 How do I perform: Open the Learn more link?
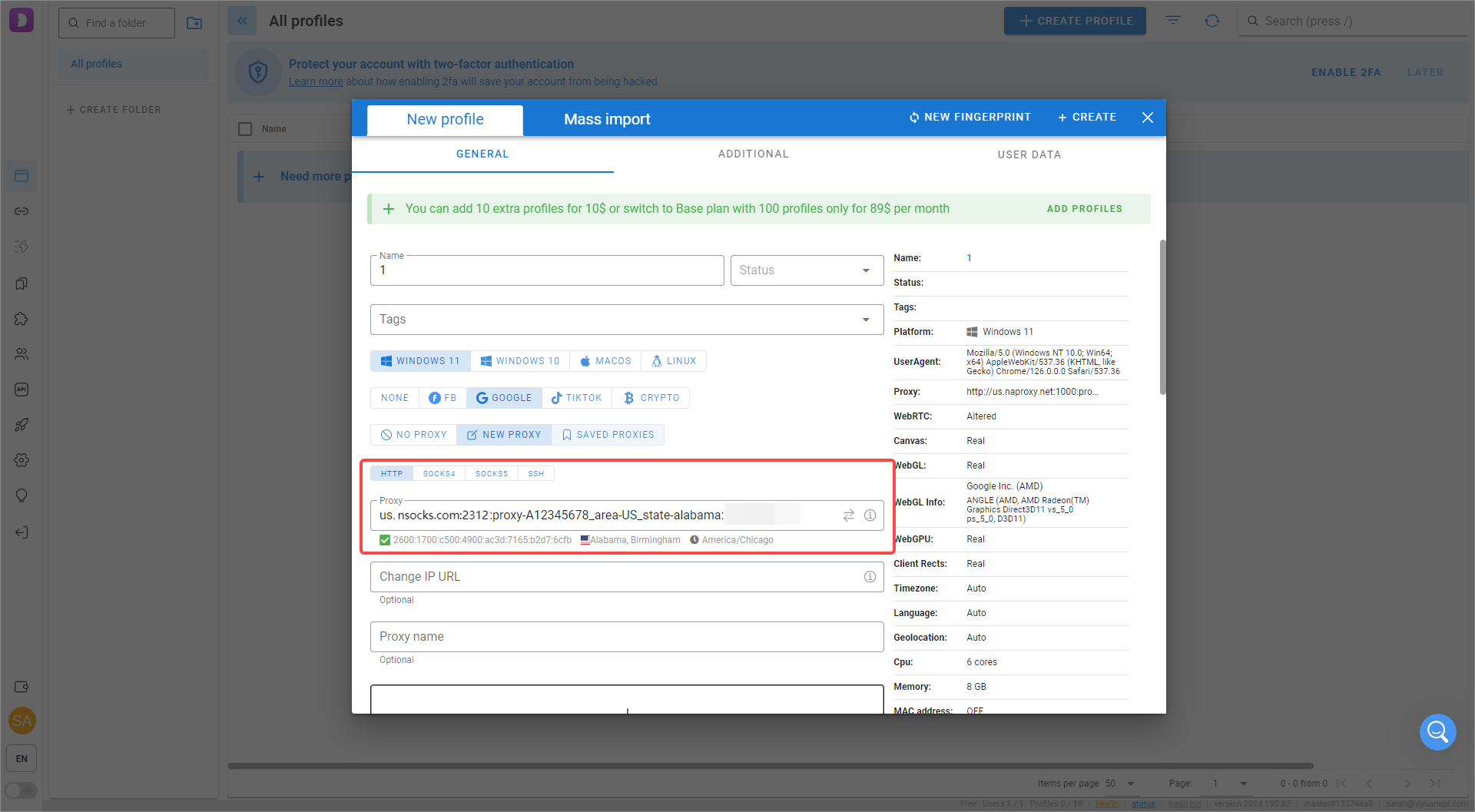pyautogui.click(x=316, y=81)
